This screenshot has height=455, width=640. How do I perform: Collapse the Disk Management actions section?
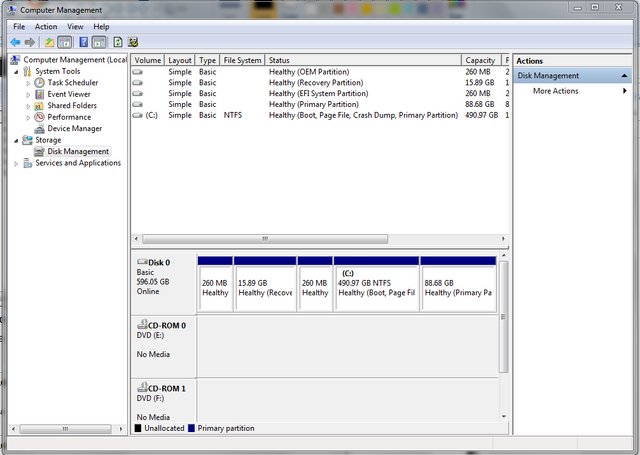pos(624,75)
